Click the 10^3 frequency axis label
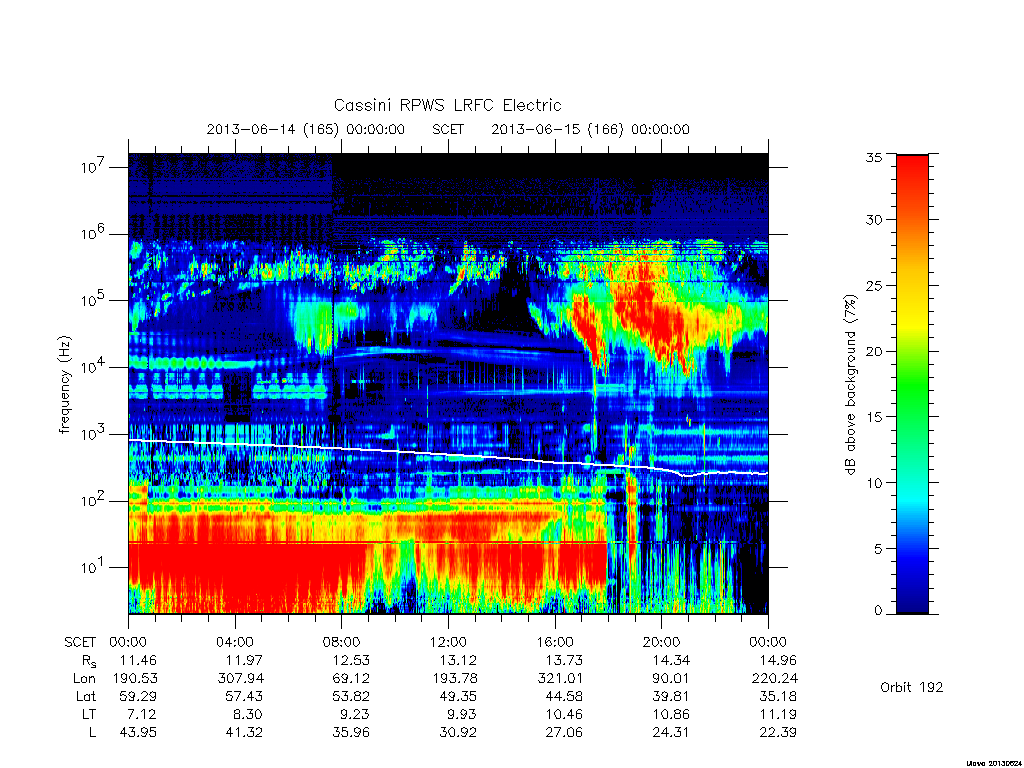 93,434
